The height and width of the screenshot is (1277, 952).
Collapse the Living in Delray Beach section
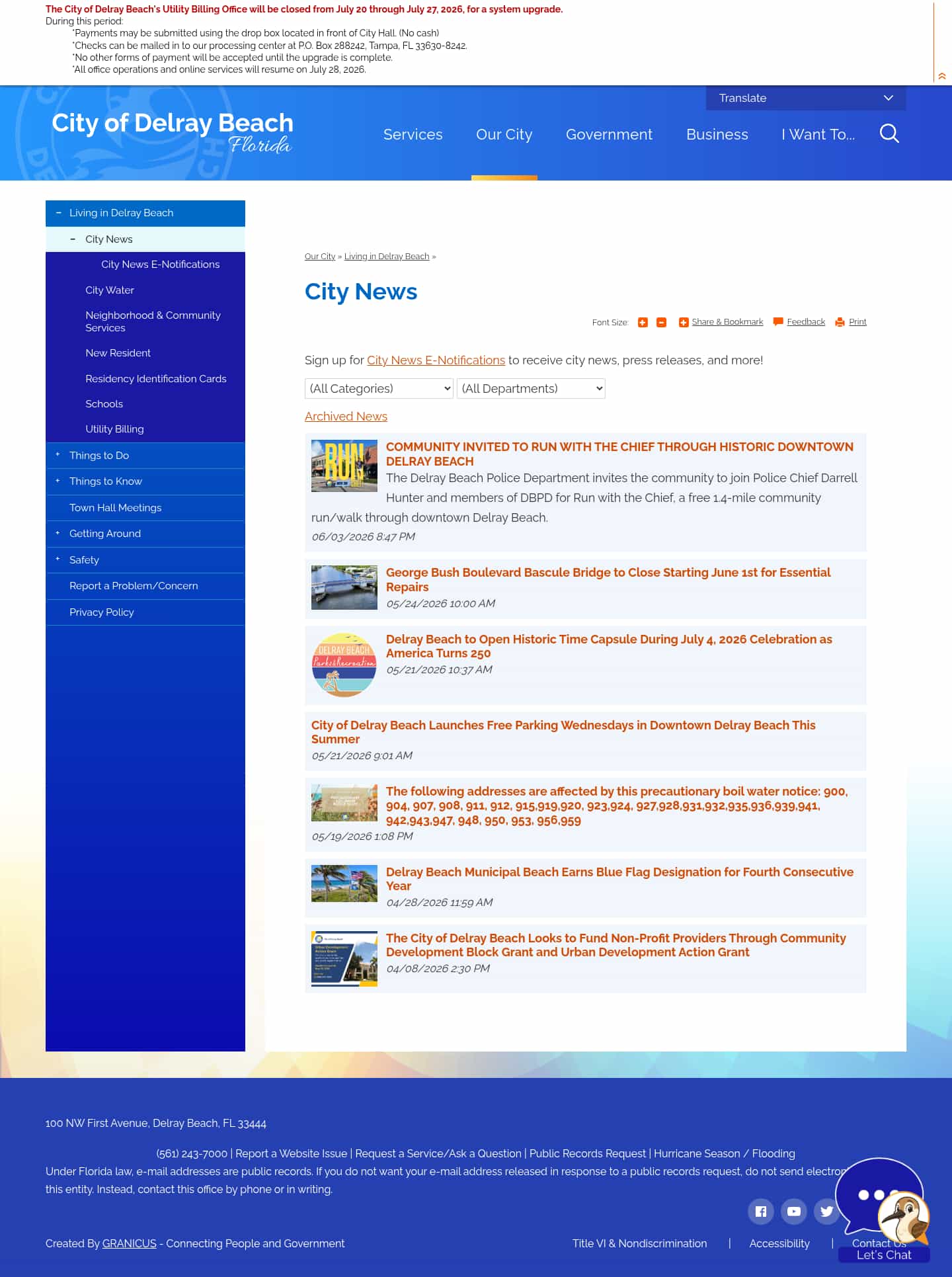pos(59,213)
